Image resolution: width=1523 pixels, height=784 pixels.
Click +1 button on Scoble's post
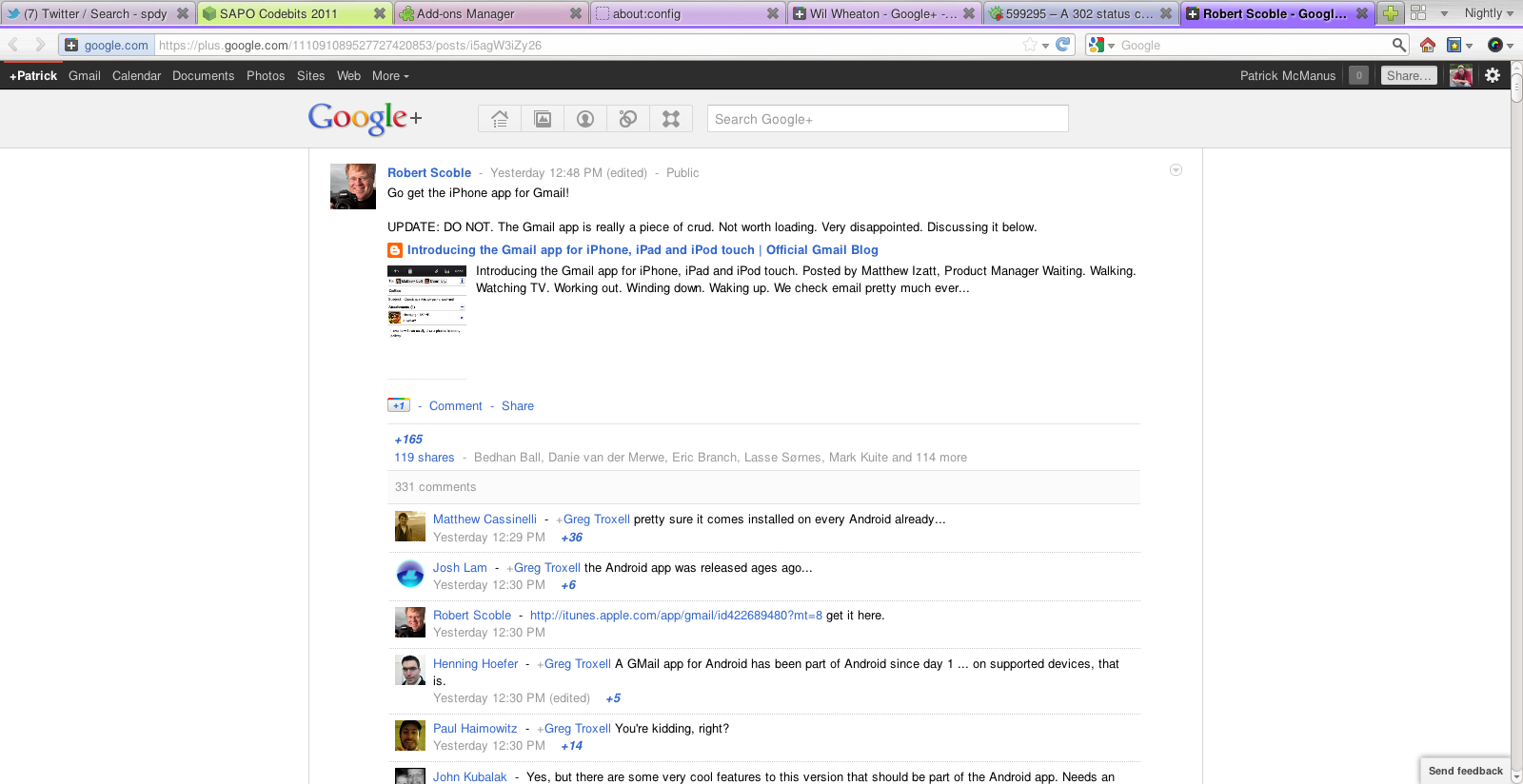[x=399, y=405]
